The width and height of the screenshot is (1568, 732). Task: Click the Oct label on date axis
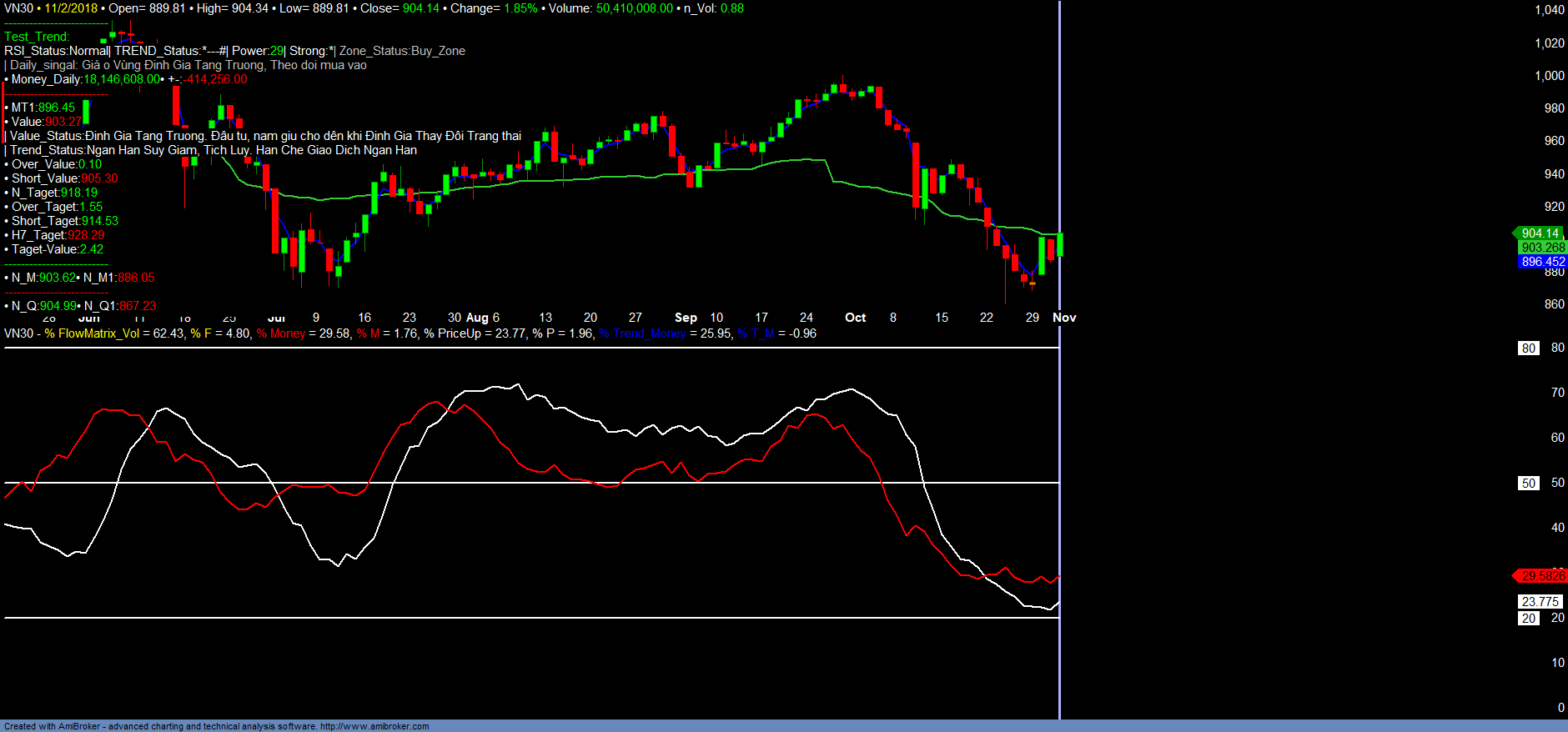[x=855, y=318]
